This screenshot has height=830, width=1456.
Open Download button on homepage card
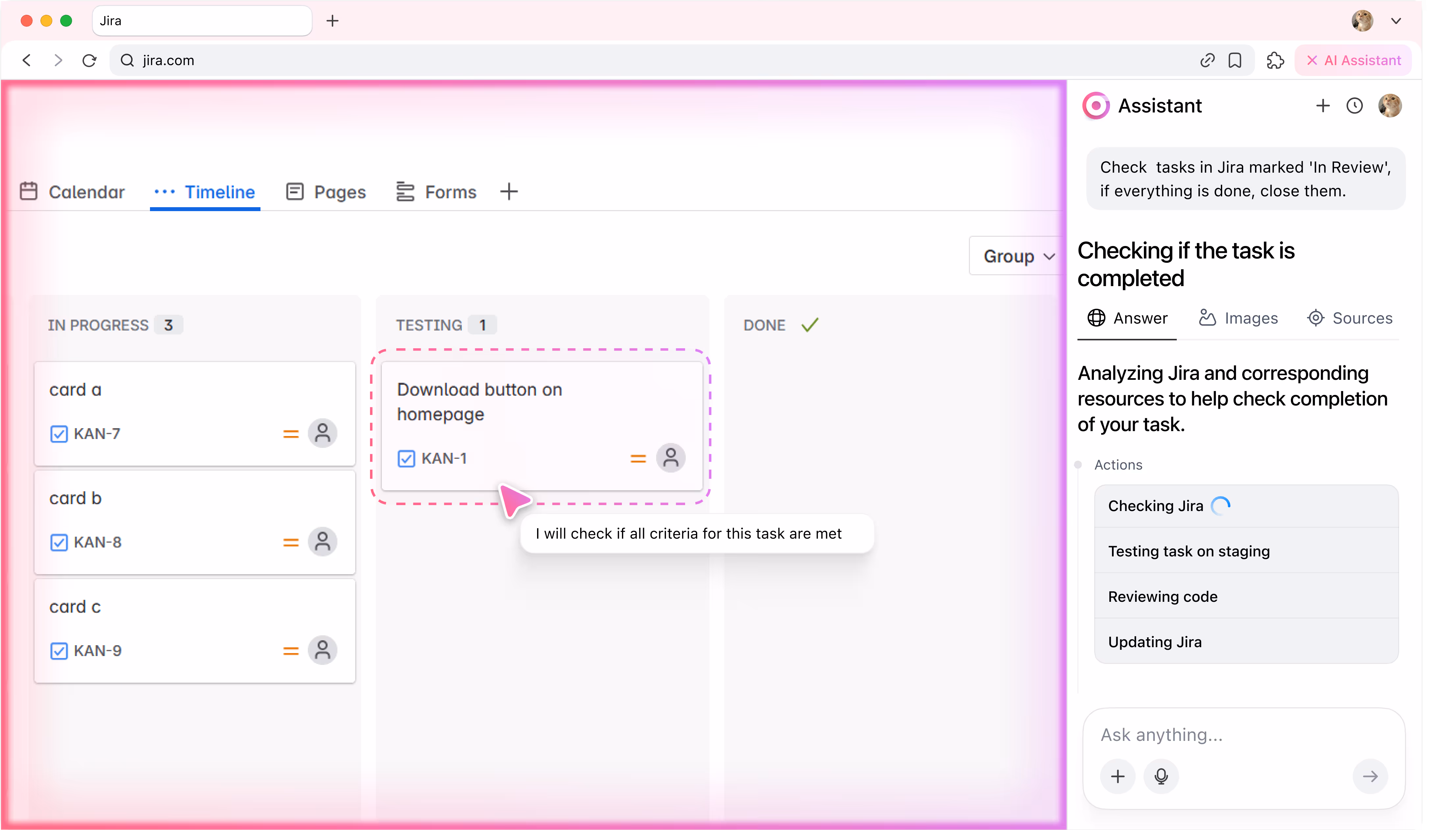(542, 426)
